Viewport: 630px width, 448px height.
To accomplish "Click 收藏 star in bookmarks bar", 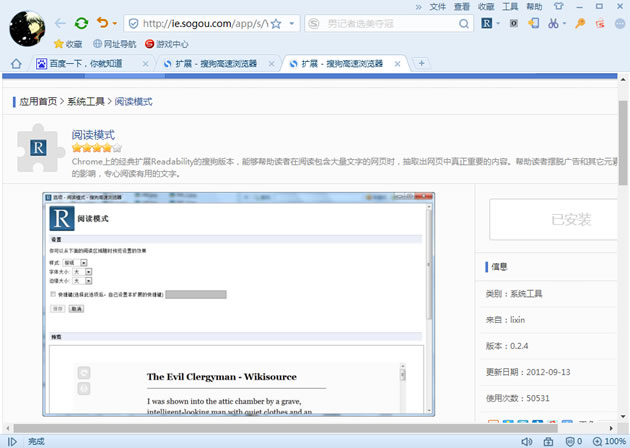I will point(68,44).
